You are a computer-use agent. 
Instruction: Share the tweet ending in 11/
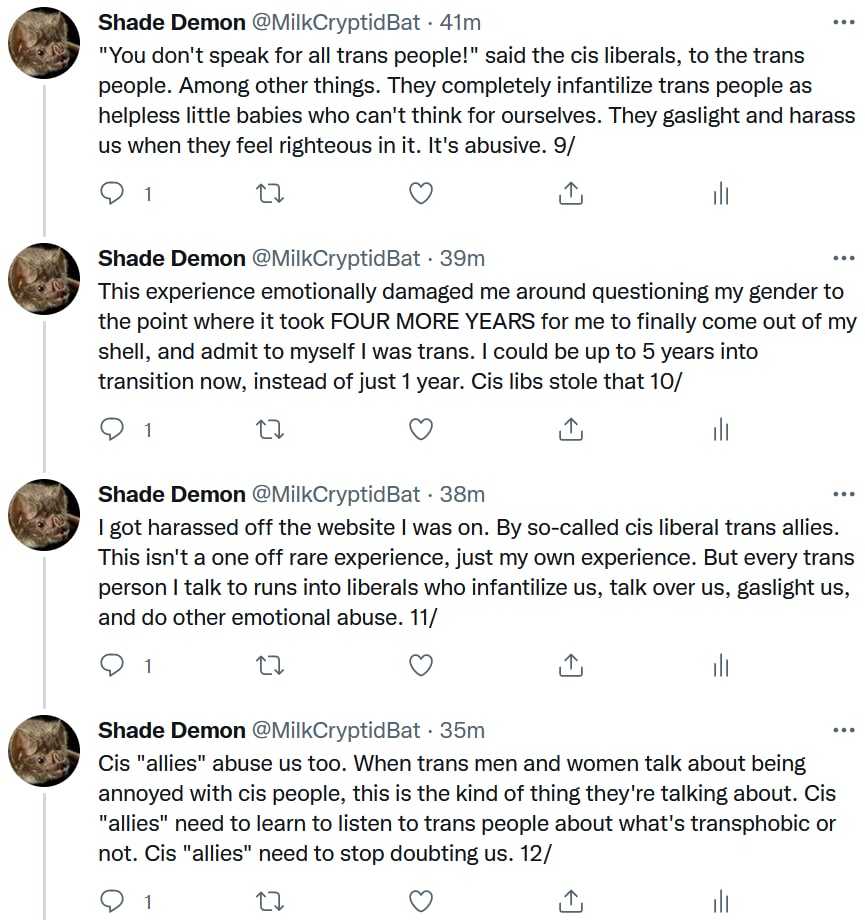point(570,666)
